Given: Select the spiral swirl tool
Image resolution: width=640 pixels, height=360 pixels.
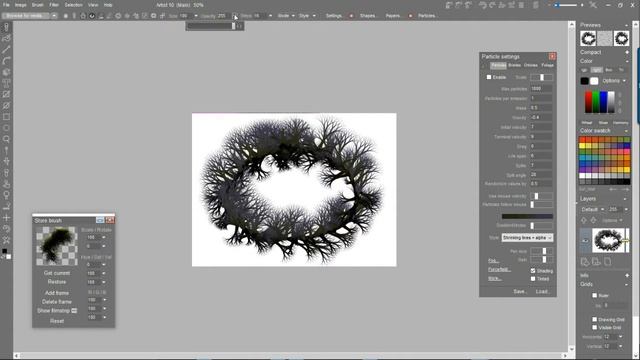Looking at the screenshot, I should click(6, 229).
